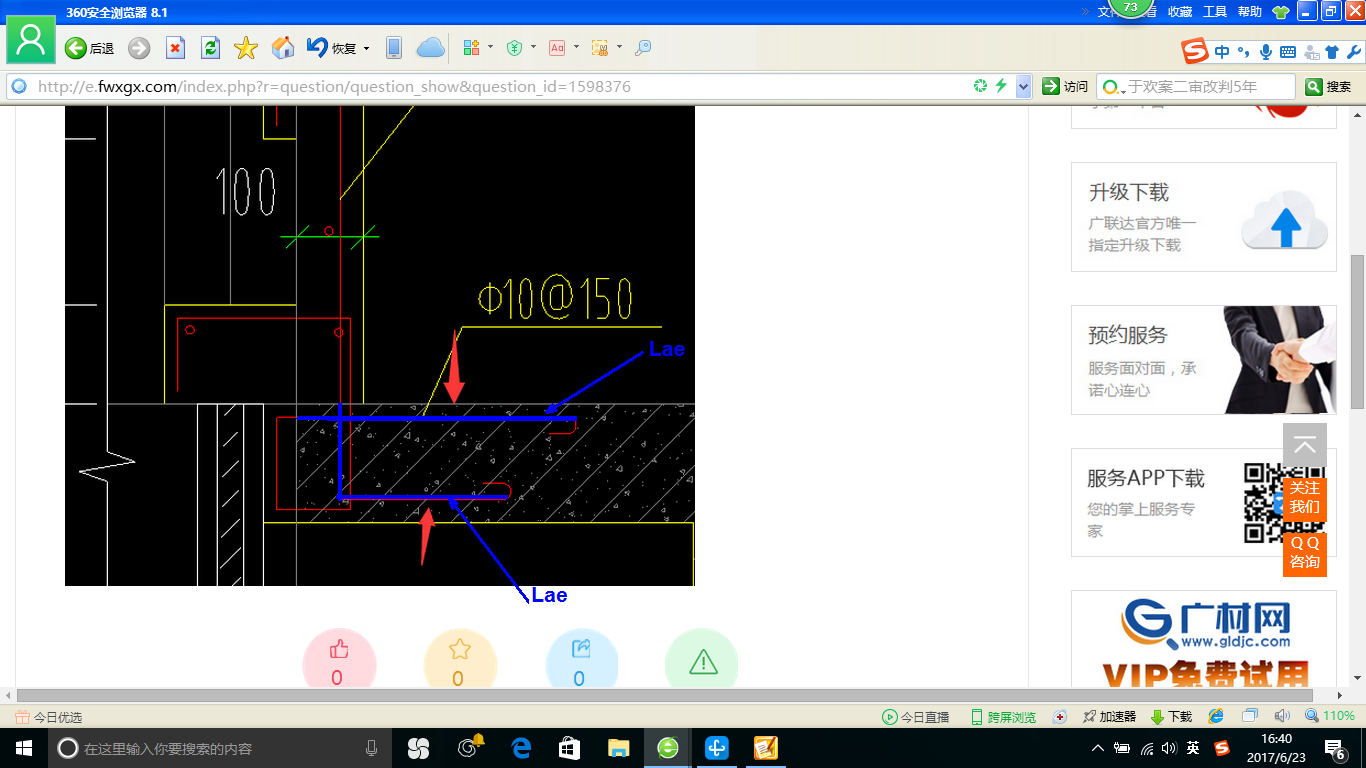1366x768 pixels.
Task: Open the 下载 downloads manager
Action: (1171, 717)
